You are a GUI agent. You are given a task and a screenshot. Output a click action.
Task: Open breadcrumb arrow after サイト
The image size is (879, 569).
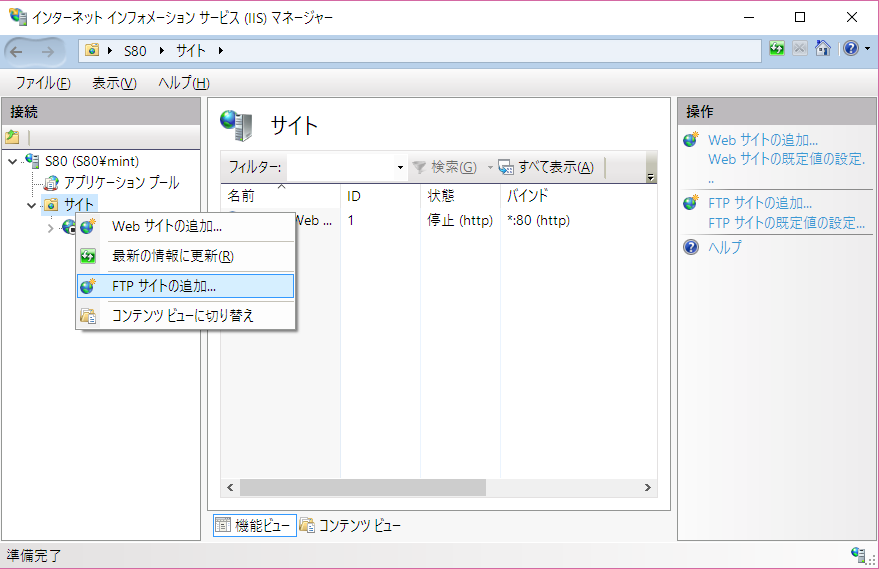(x=220, y=51)
